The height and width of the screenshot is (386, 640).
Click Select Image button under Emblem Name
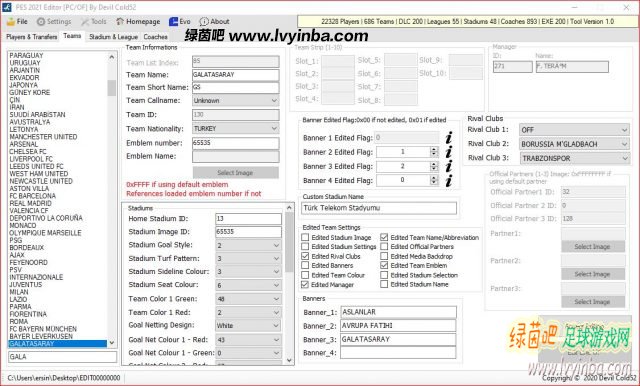236,173
